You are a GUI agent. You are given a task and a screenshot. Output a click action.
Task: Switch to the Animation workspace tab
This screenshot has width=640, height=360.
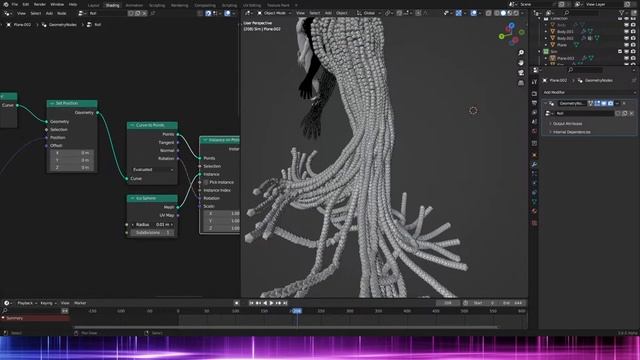point(134,5)
